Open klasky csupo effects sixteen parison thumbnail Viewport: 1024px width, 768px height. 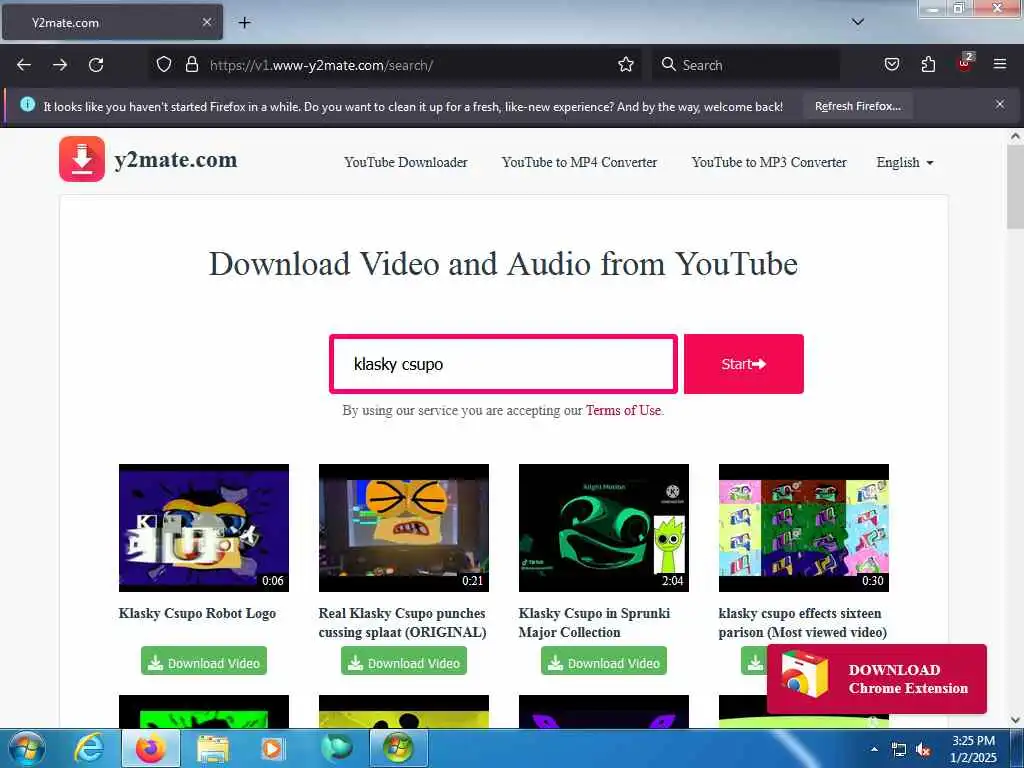coord(803,528)
